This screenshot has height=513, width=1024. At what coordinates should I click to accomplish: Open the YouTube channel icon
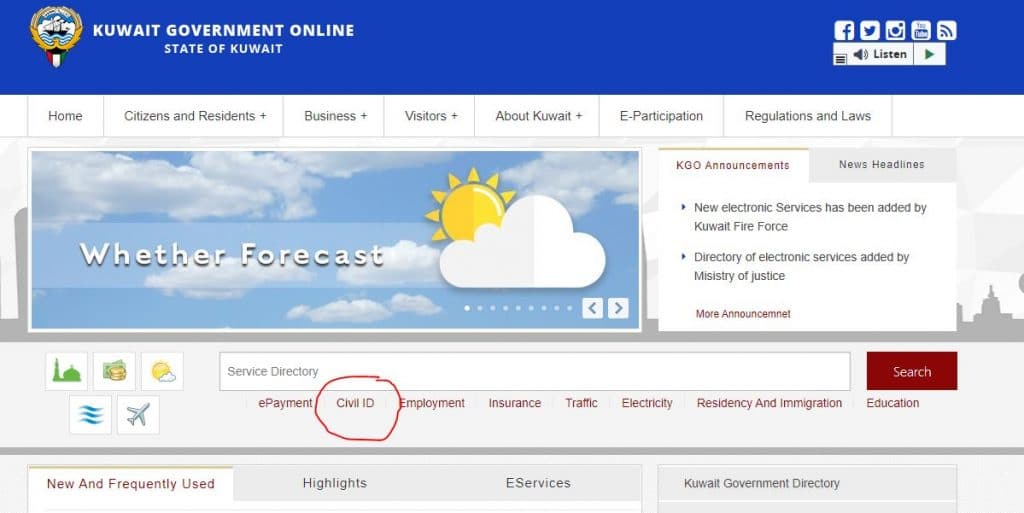[921, 30]
